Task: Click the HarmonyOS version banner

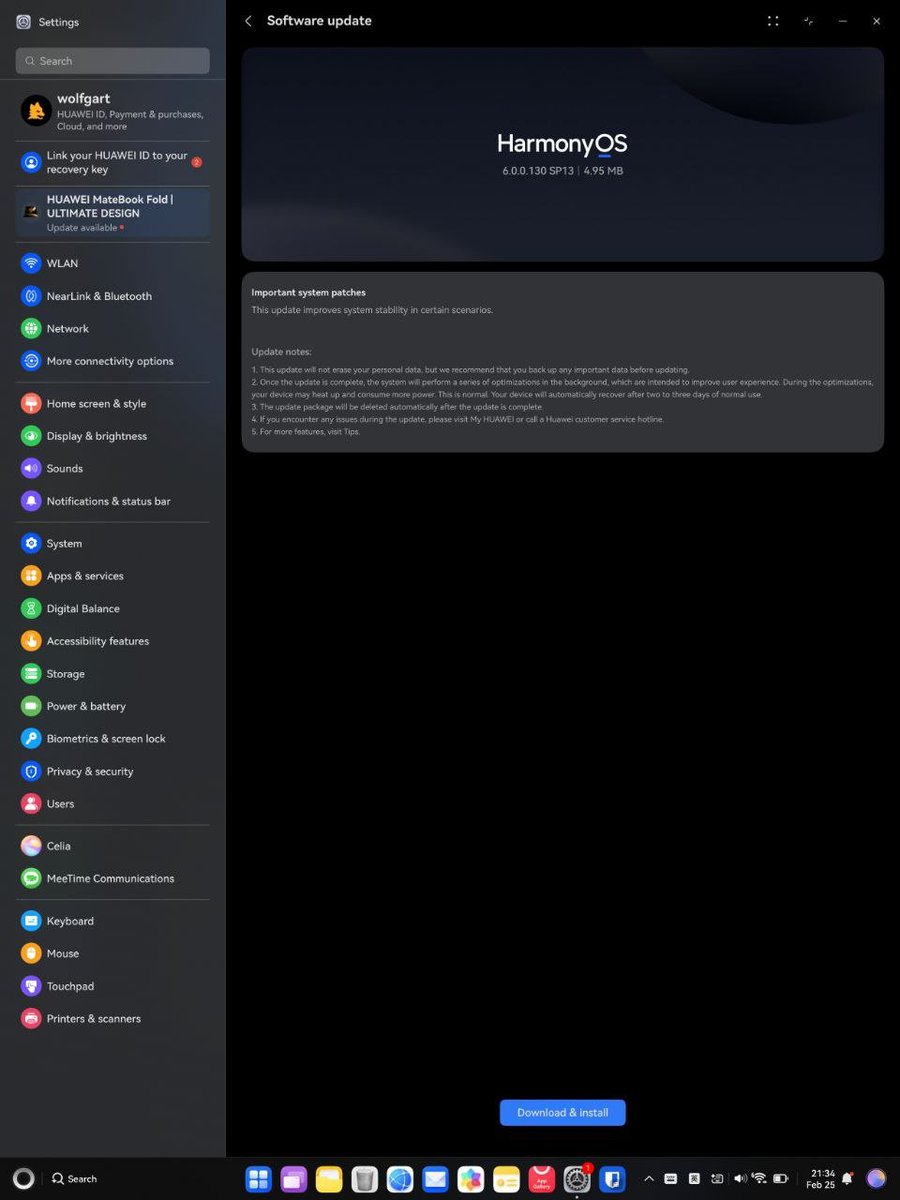Action: click(563, 154)
